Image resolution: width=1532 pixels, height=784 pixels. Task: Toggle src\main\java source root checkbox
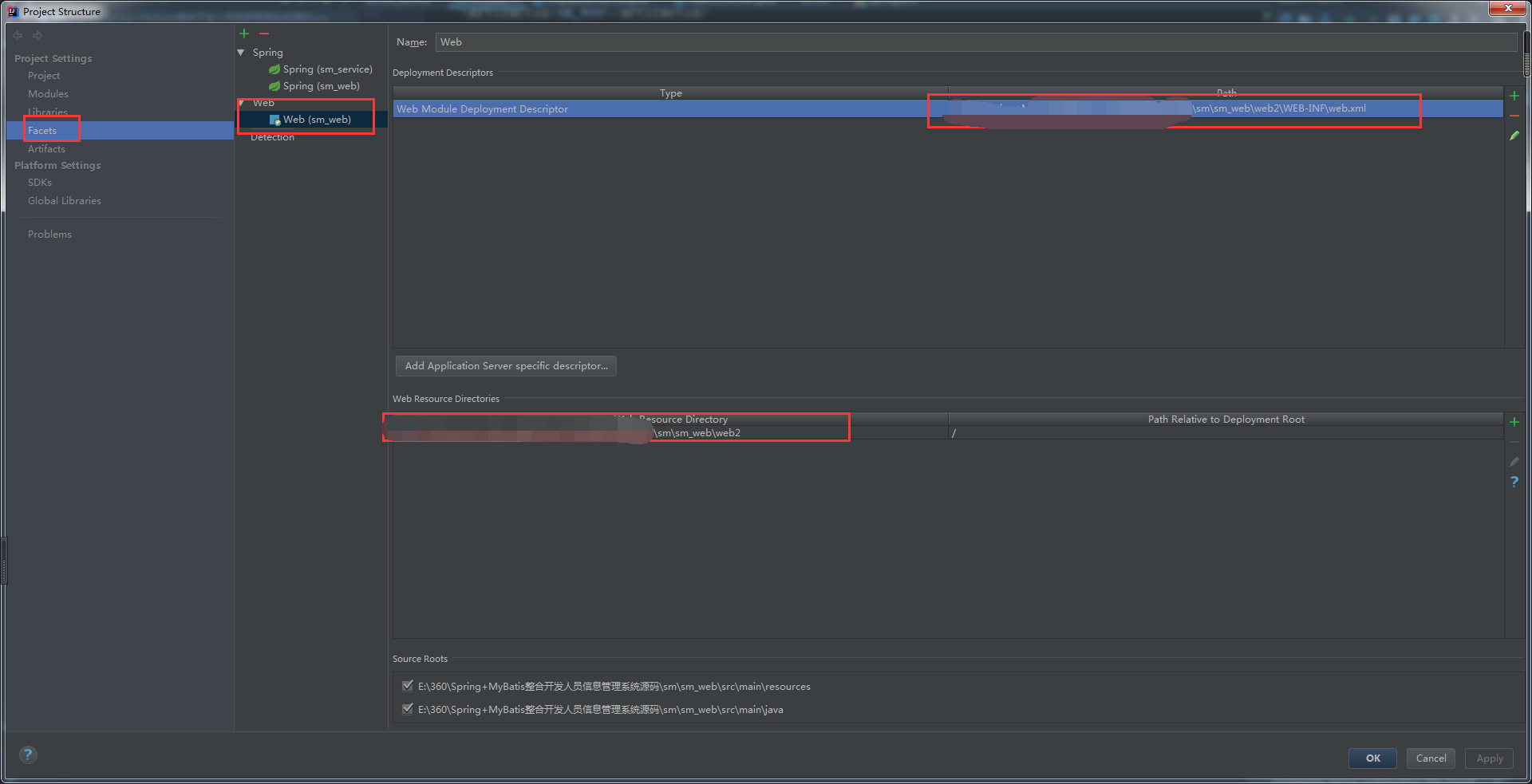tap(408, 708)
